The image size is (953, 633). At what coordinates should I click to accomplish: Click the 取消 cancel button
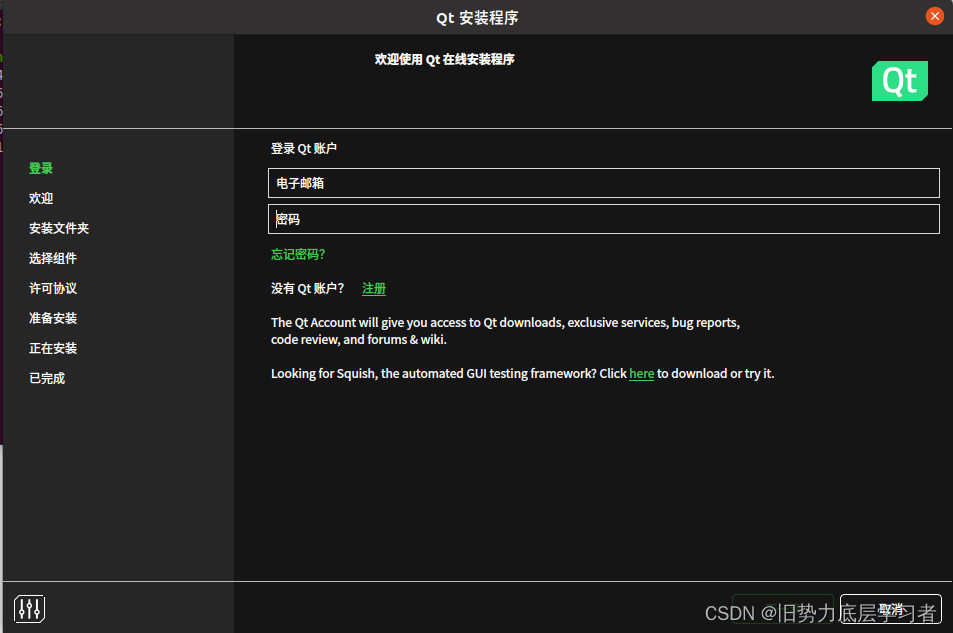(890, 609)
